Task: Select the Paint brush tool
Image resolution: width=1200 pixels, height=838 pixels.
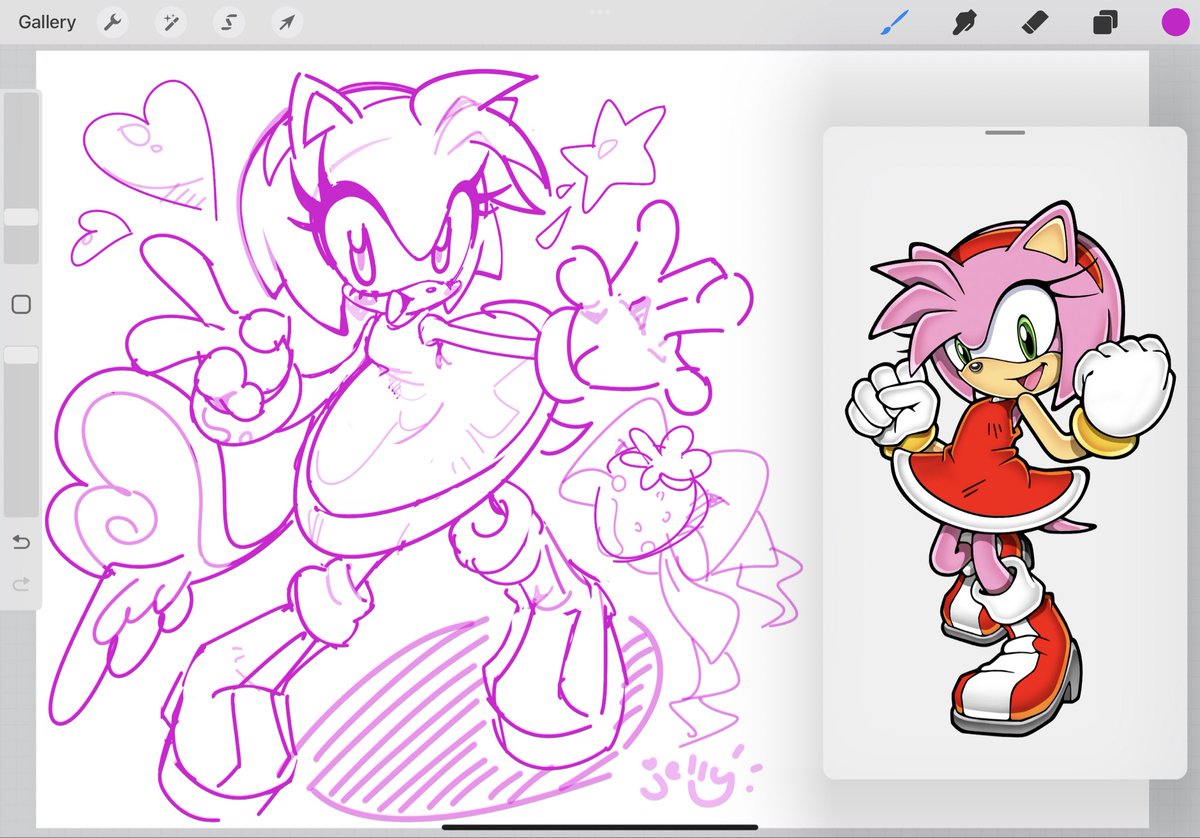Action: [x=894, y=22]
